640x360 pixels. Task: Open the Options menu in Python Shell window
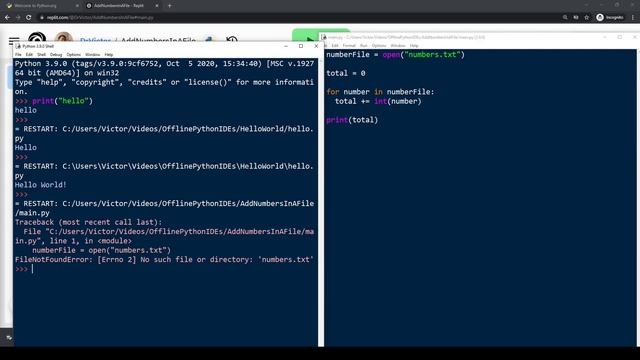pyautogui.click(x=73, y=54)
